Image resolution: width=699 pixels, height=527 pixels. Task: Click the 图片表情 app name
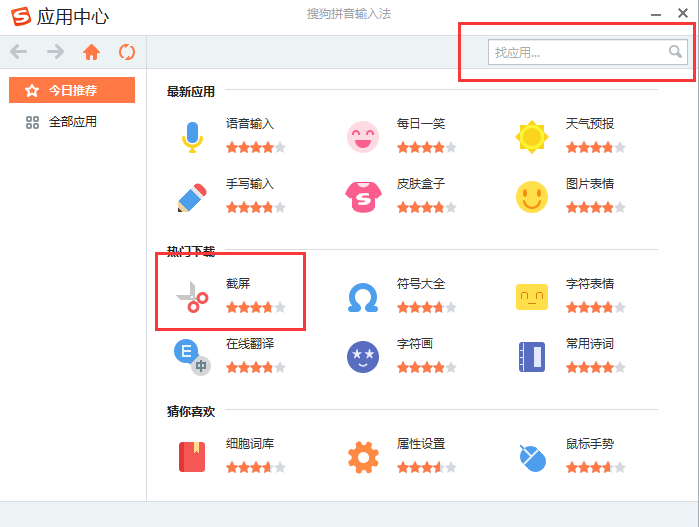(590, 183)
